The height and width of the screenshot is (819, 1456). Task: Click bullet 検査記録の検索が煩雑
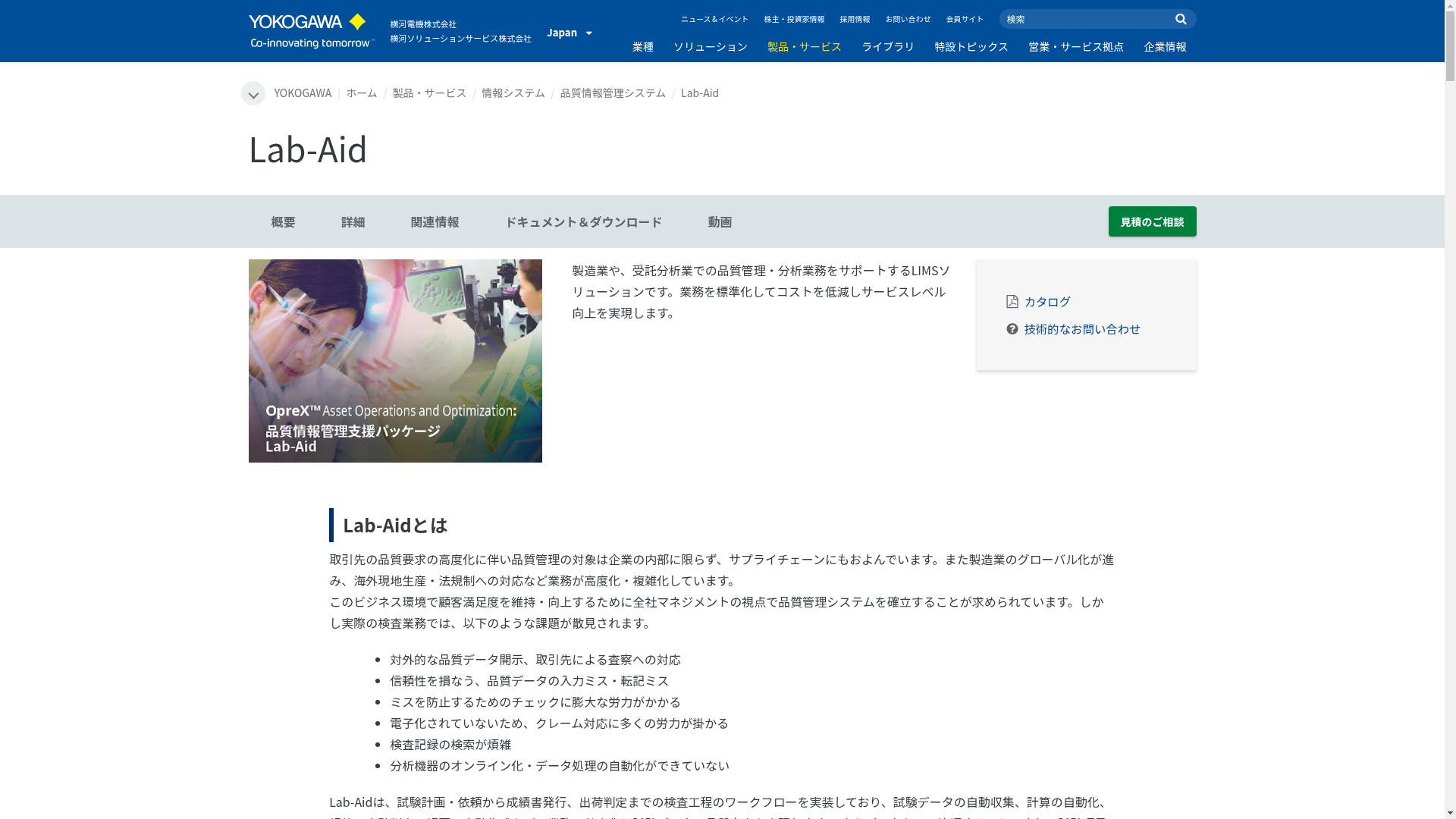pyautogui.click(x=450, y=745)
